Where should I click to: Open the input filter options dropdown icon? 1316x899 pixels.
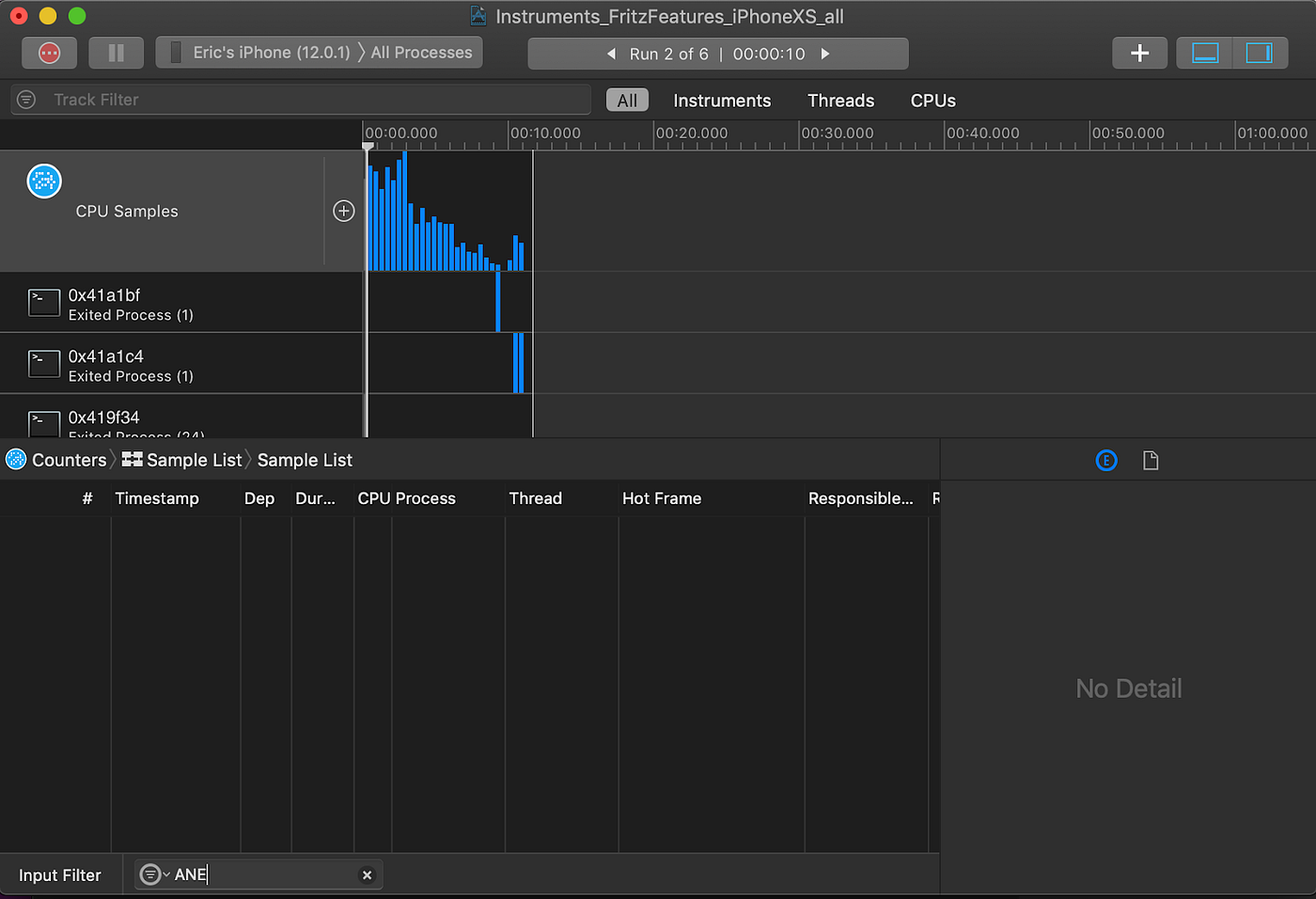click(153, 875)
